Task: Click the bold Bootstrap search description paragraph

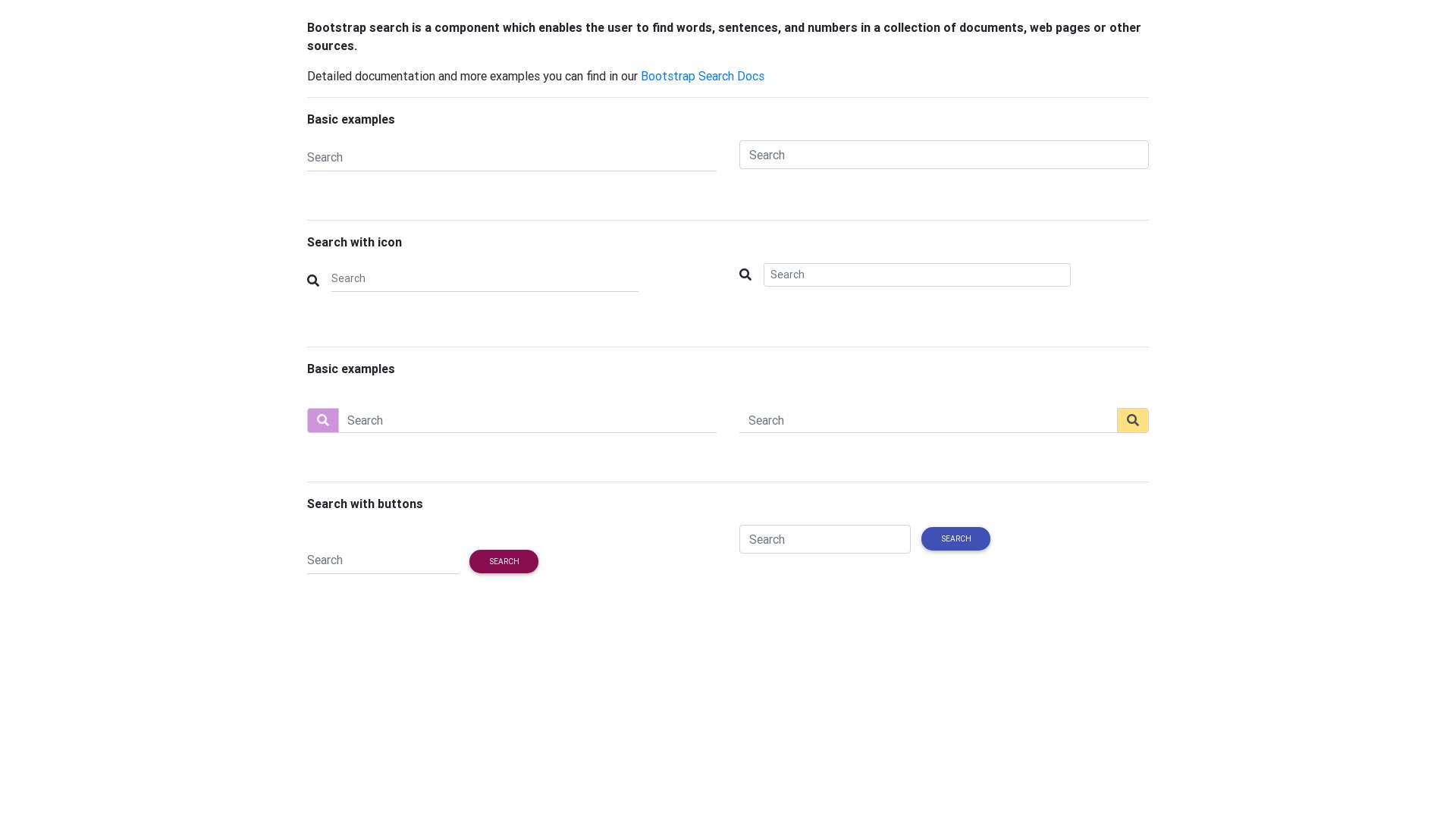Action: coord(723,36)
